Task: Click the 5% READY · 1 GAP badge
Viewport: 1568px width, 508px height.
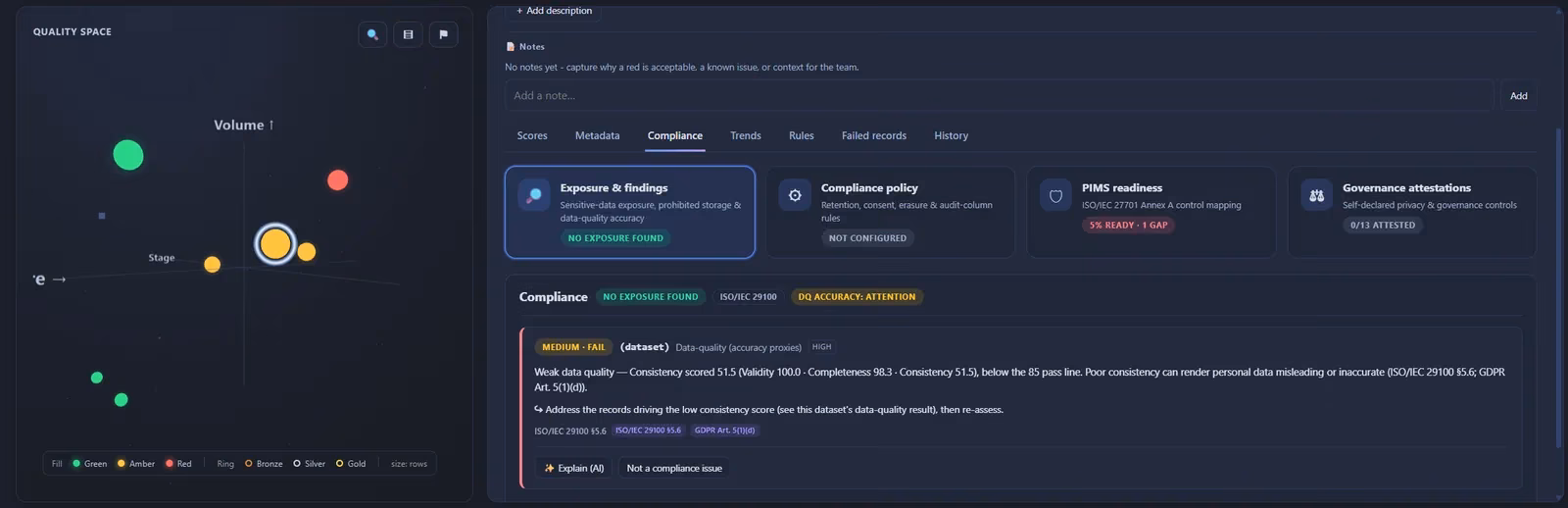Action: [x=1128, y=225]
